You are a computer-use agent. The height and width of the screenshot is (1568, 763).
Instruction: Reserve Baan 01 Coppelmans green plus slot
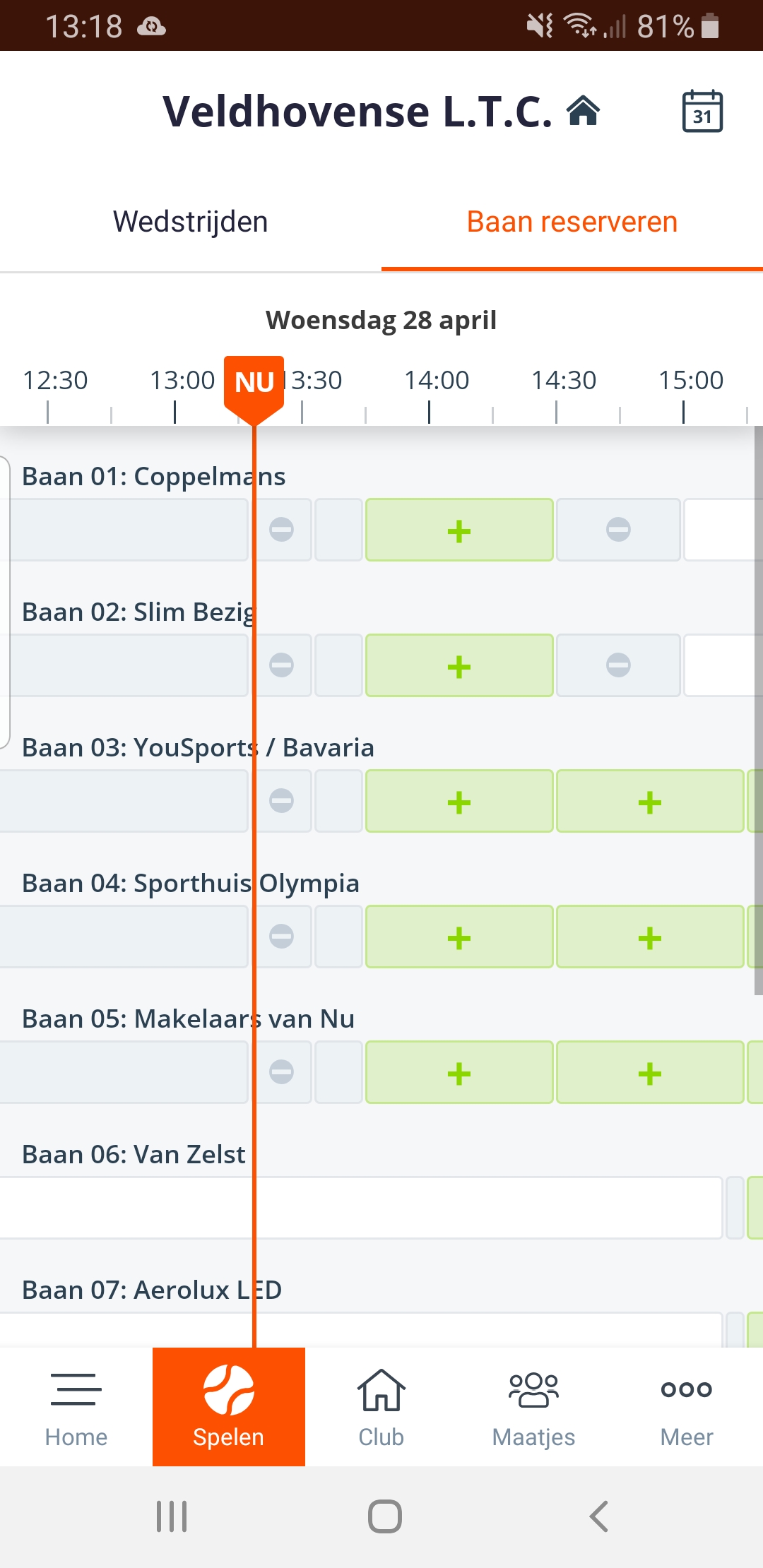[459, 530]
